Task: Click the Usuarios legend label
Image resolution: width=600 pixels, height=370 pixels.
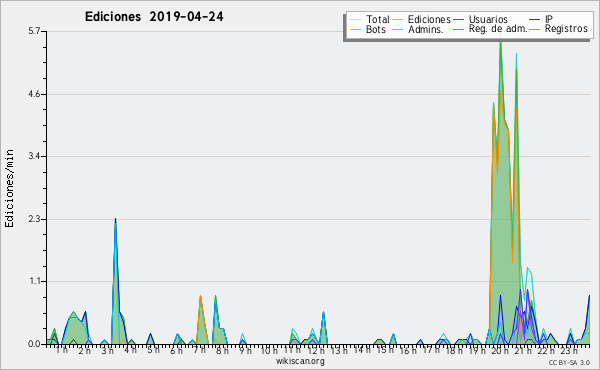Action: click(x=488, y=19)
